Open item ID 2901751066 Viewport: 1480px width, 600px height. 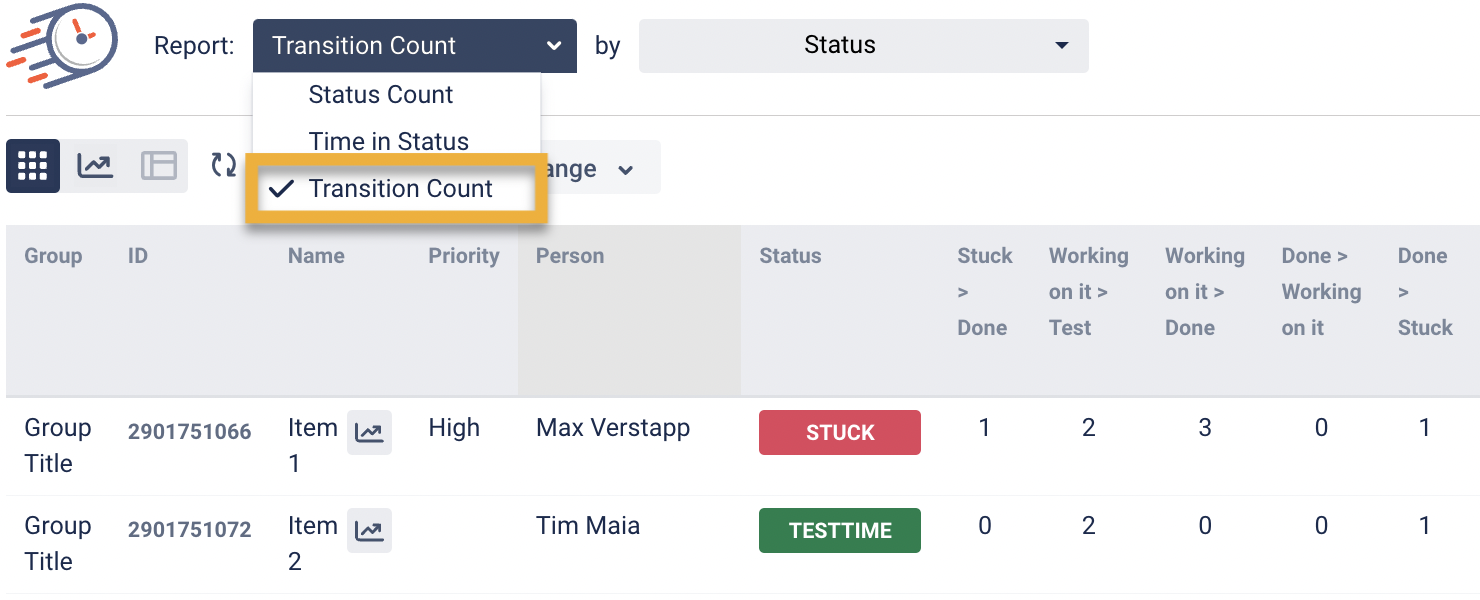coord(189,432)
